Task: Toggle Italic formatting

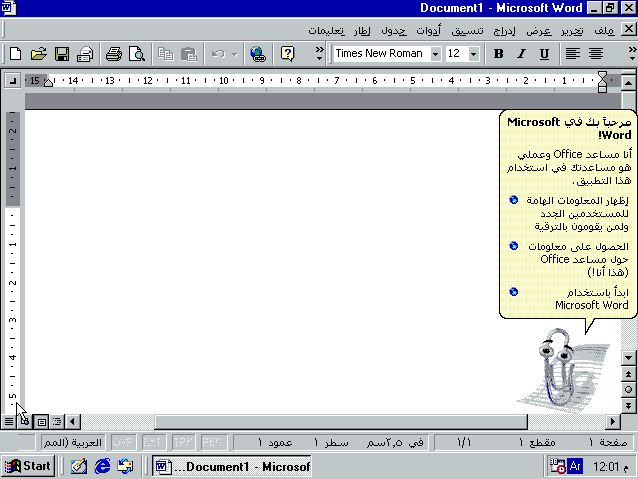Action: [521, 54]
